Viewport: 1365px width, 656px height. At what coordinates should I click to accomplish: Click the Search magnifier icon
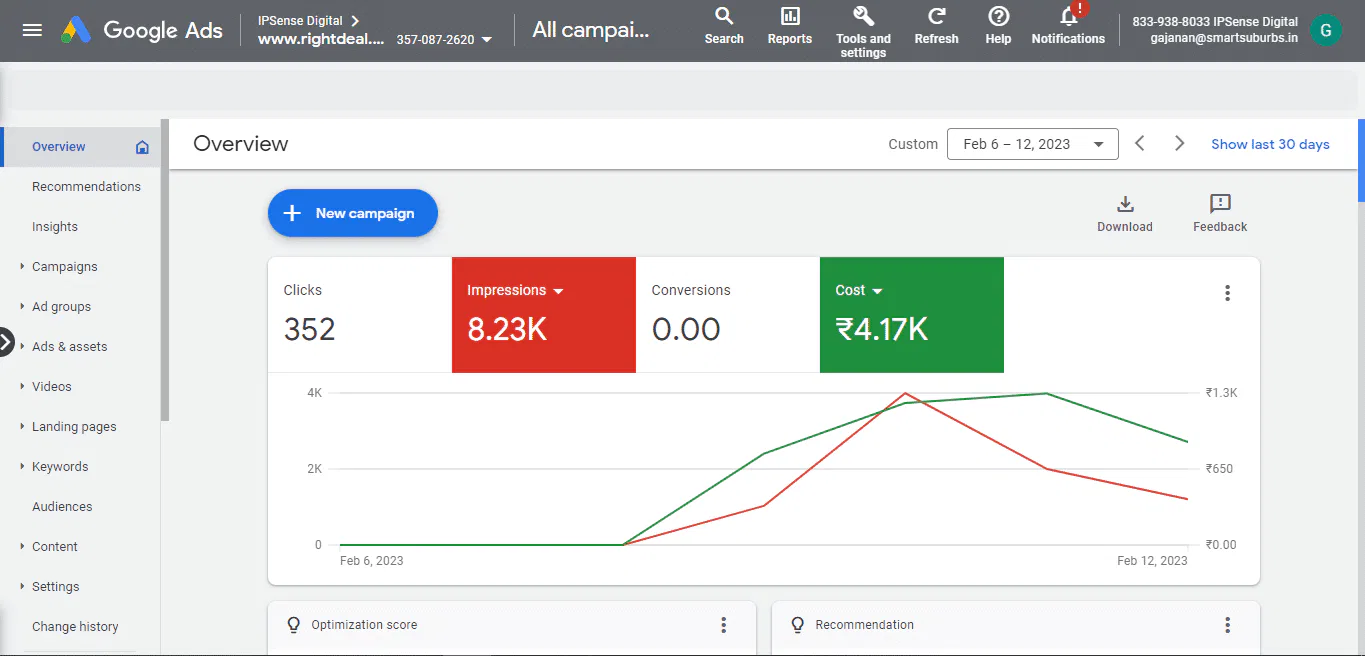click(724, 17)
